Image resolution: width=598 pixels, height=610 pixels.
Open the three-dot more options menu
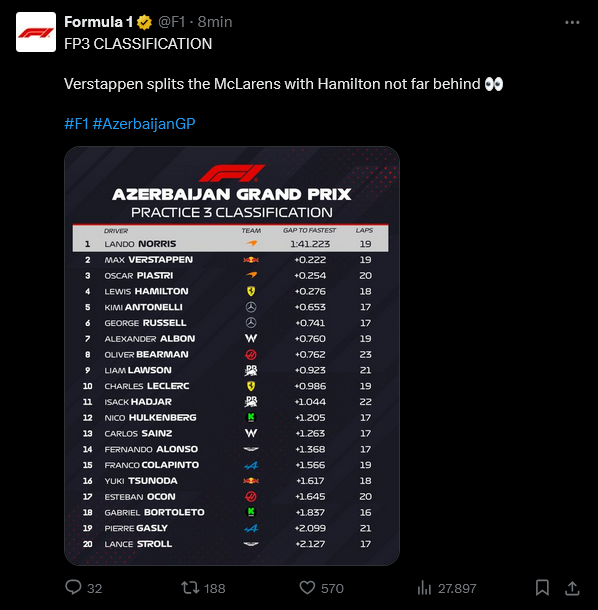tap(572, 23)
